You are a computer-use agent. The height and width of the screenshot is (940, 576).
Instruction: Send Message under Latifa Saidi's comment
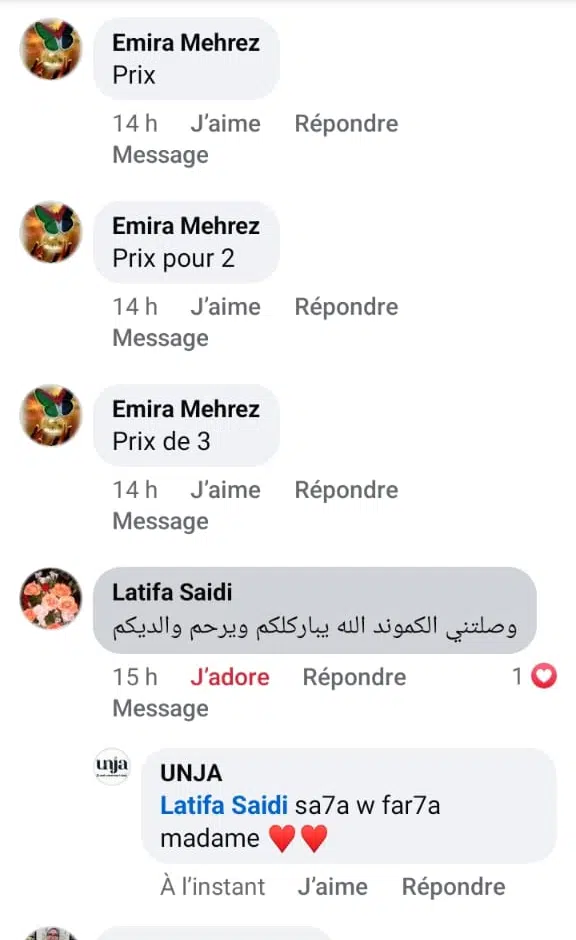point(161,708)
